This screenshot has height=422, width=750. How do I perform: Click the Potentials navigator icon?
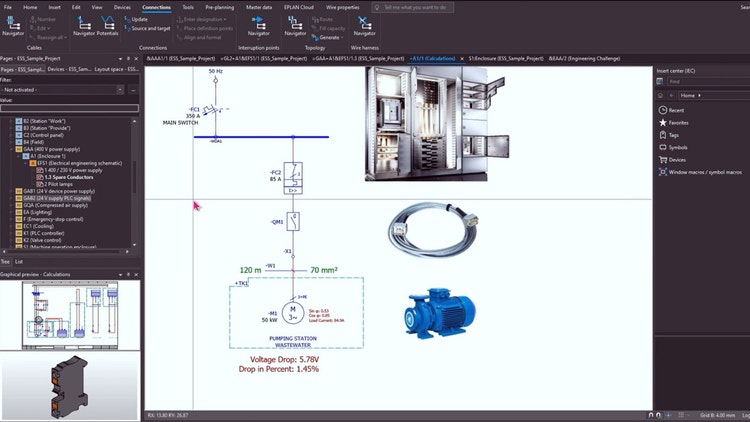(106, 25)
